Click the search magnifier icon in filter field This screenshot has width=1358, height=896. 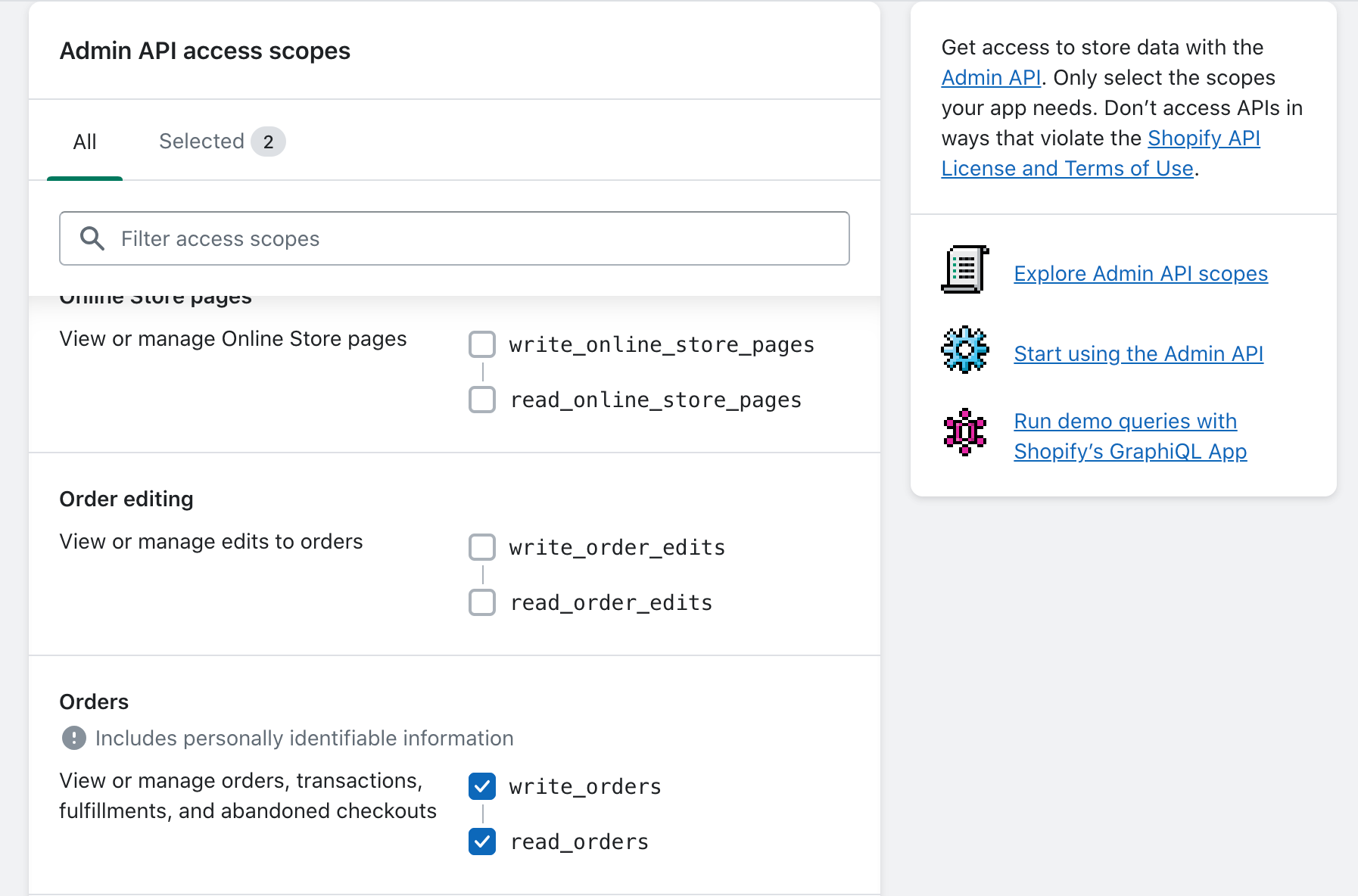92,238
